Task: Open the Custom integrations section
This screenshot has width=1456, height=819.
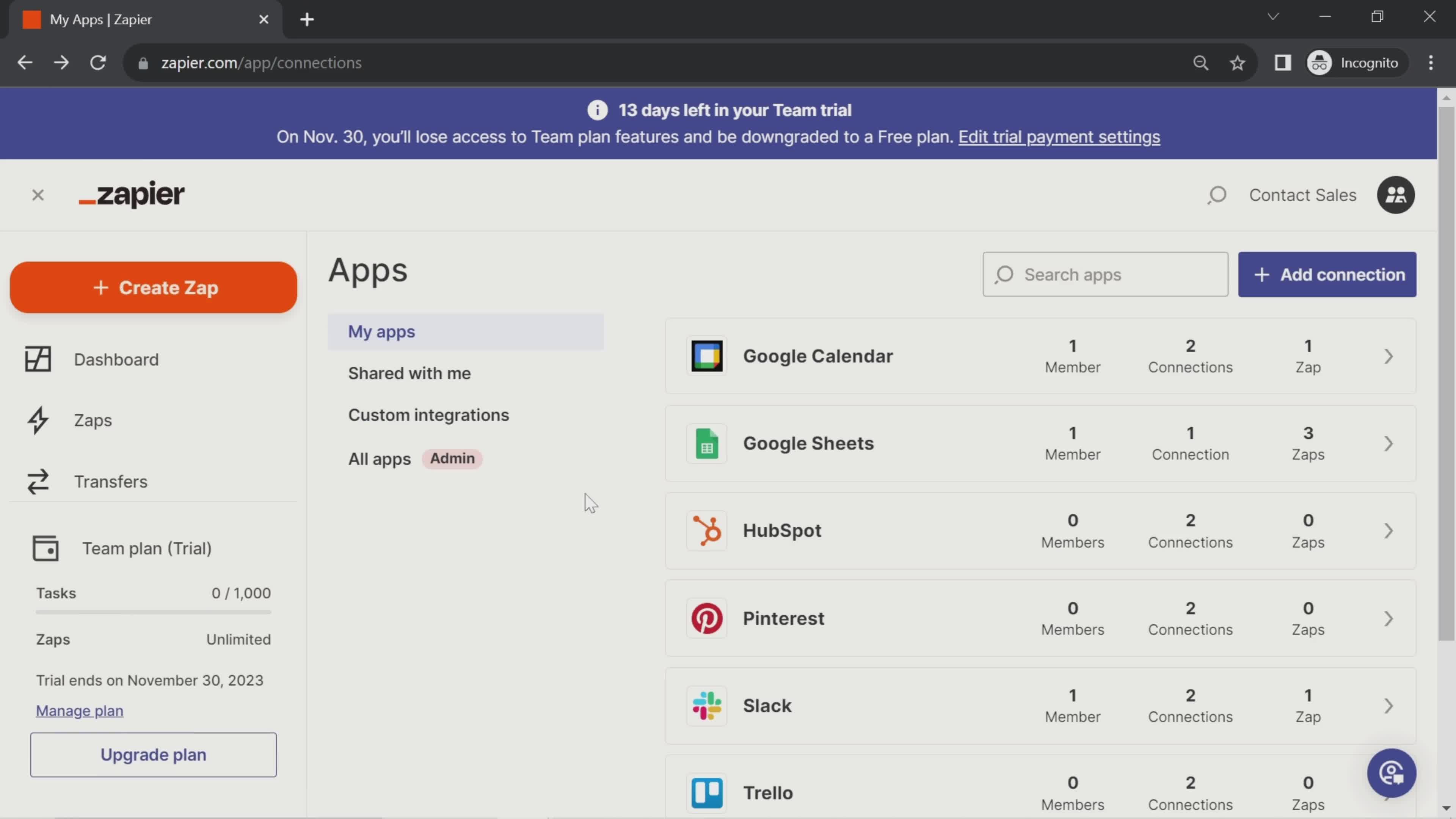Action: coord(428,414)
